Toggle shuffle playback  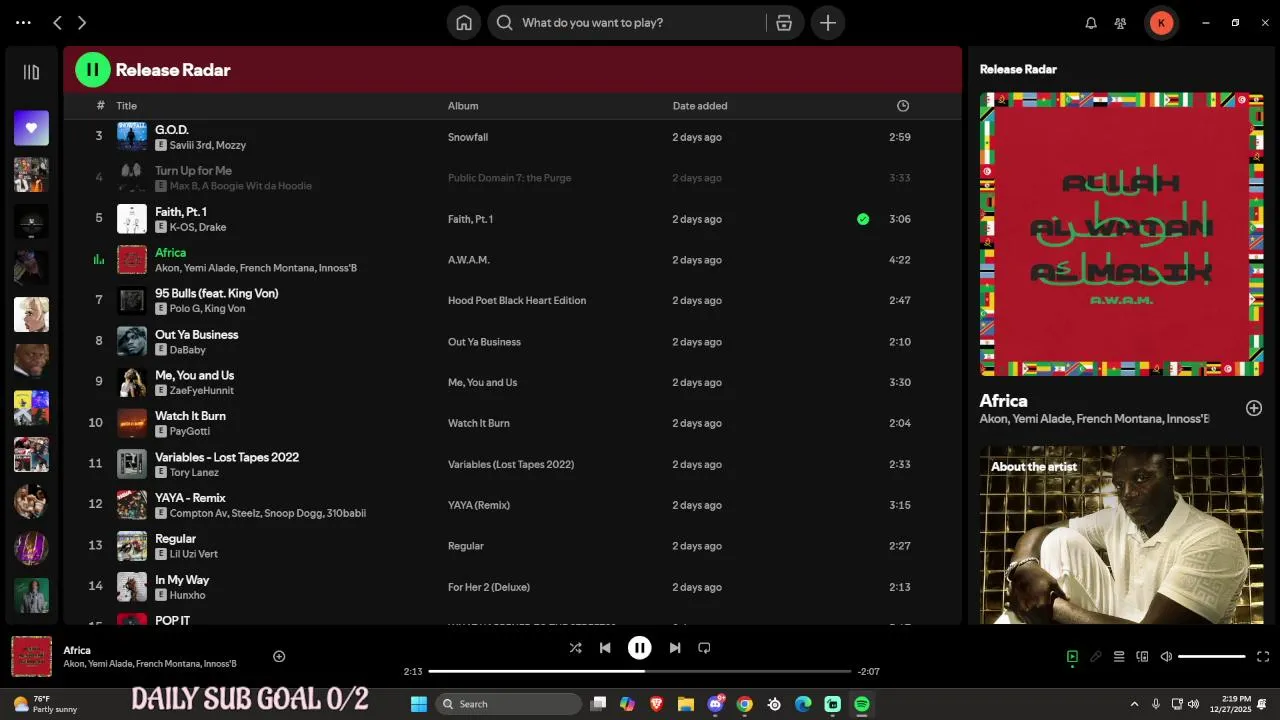[575, 648]
